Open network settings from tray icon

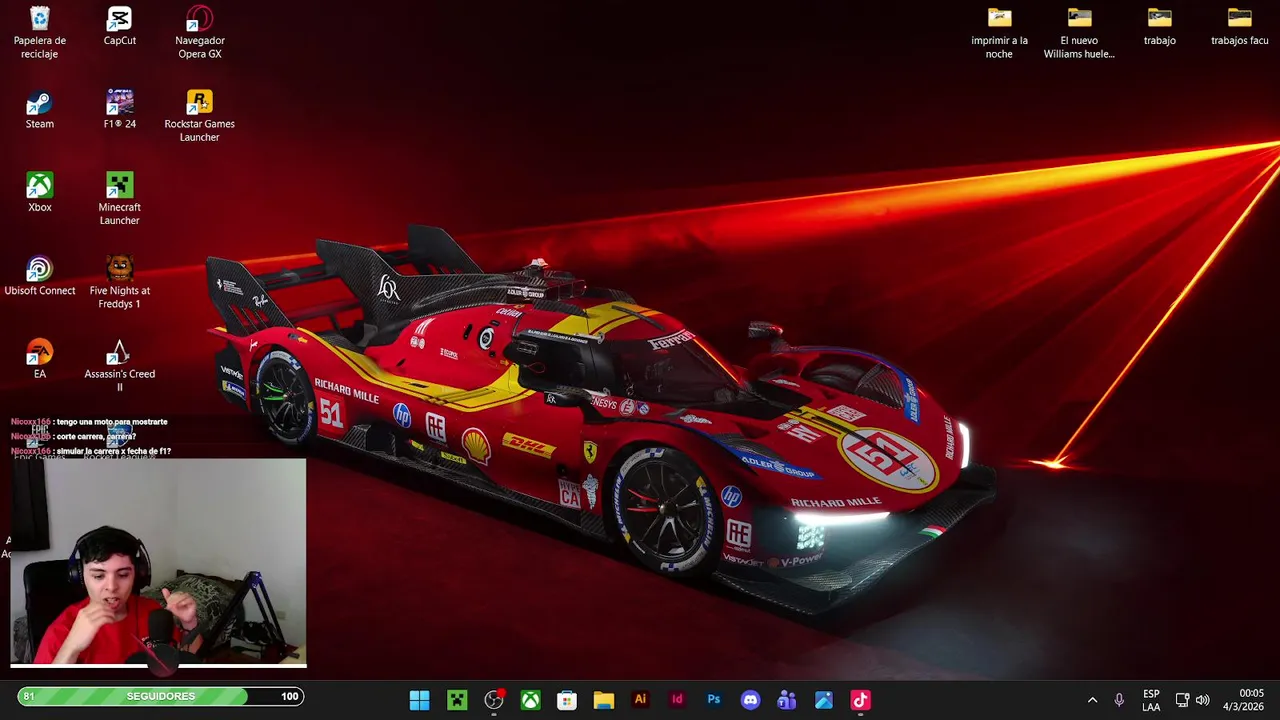pos(1182,700)
